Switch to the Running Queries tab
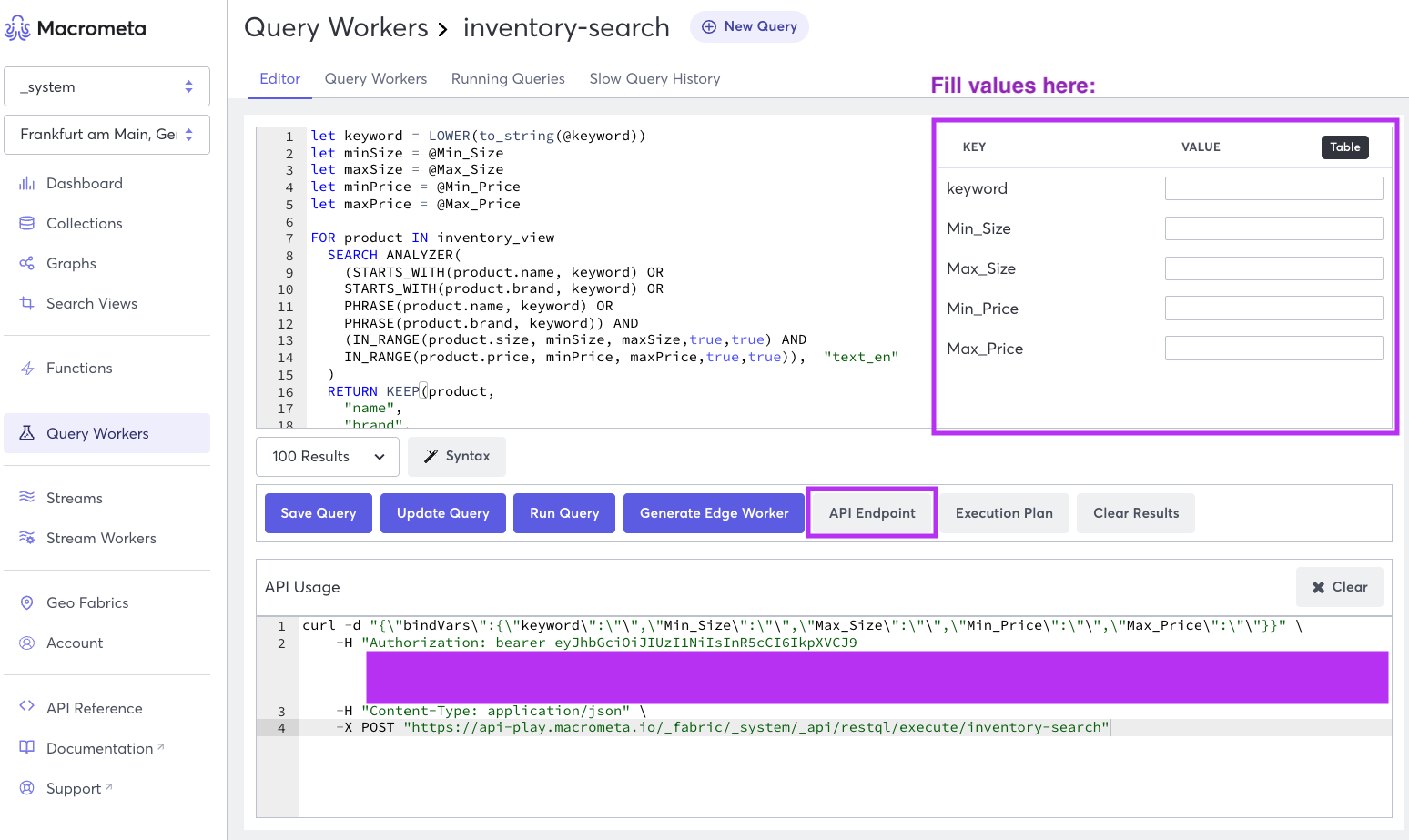 pyautogui.click(x=508, y=79)
